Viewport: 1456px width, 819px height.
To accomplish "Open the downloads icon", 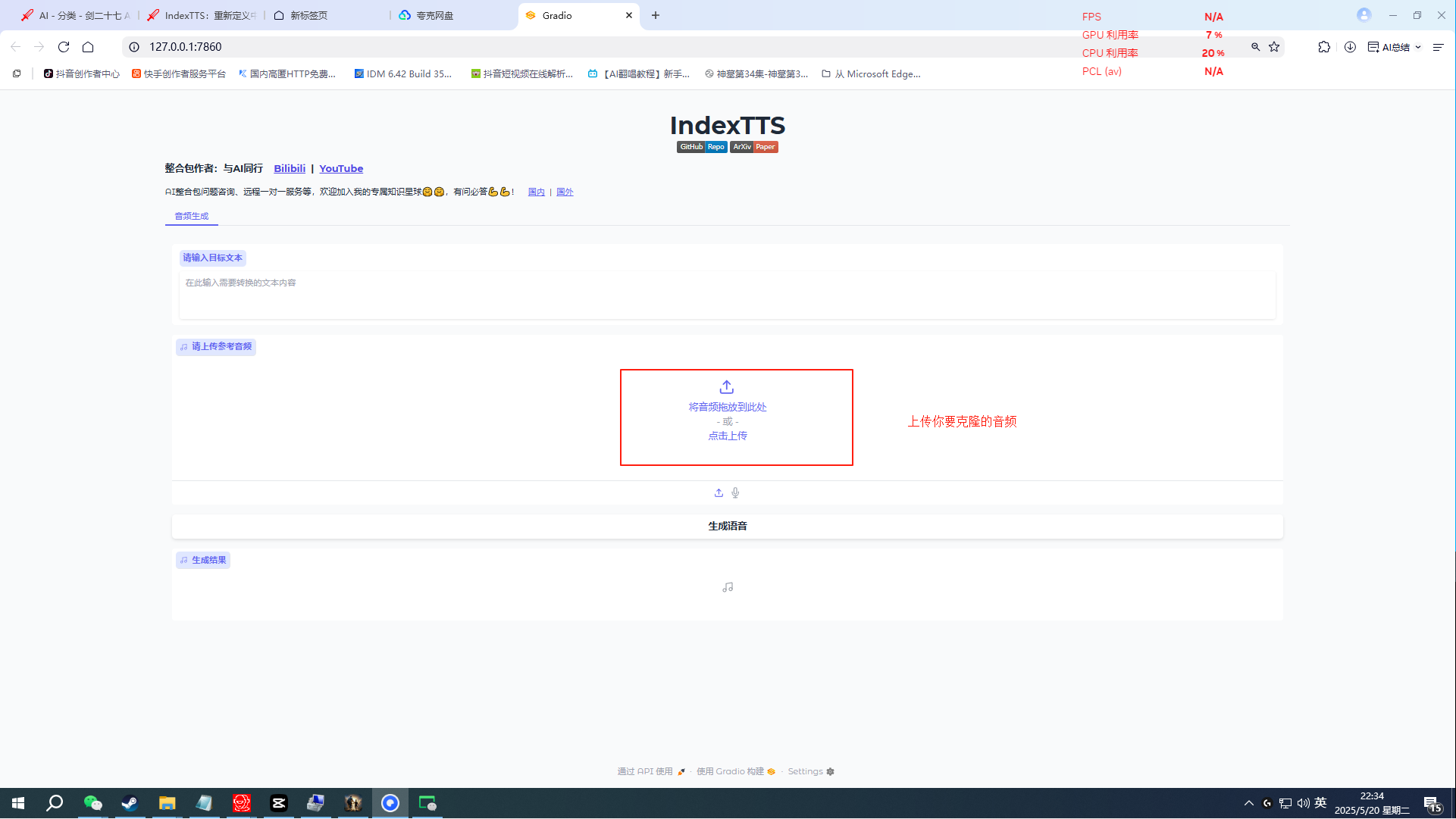I will [x=1350, y=47].
